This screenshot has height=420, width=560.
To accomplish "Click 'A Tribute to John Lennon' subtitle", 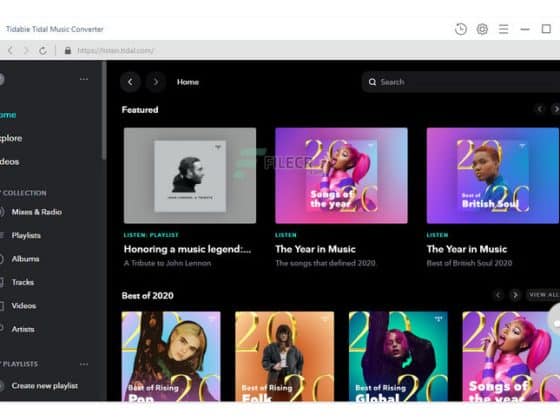I will 167,264.
